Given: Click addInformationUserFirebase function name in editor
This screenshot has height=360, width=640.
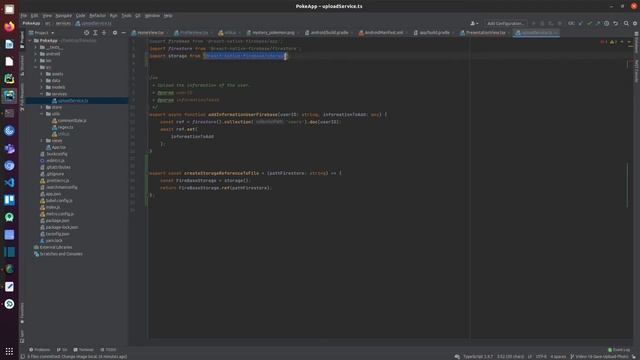Looking at the screenshot, I should tap(242, 115).
